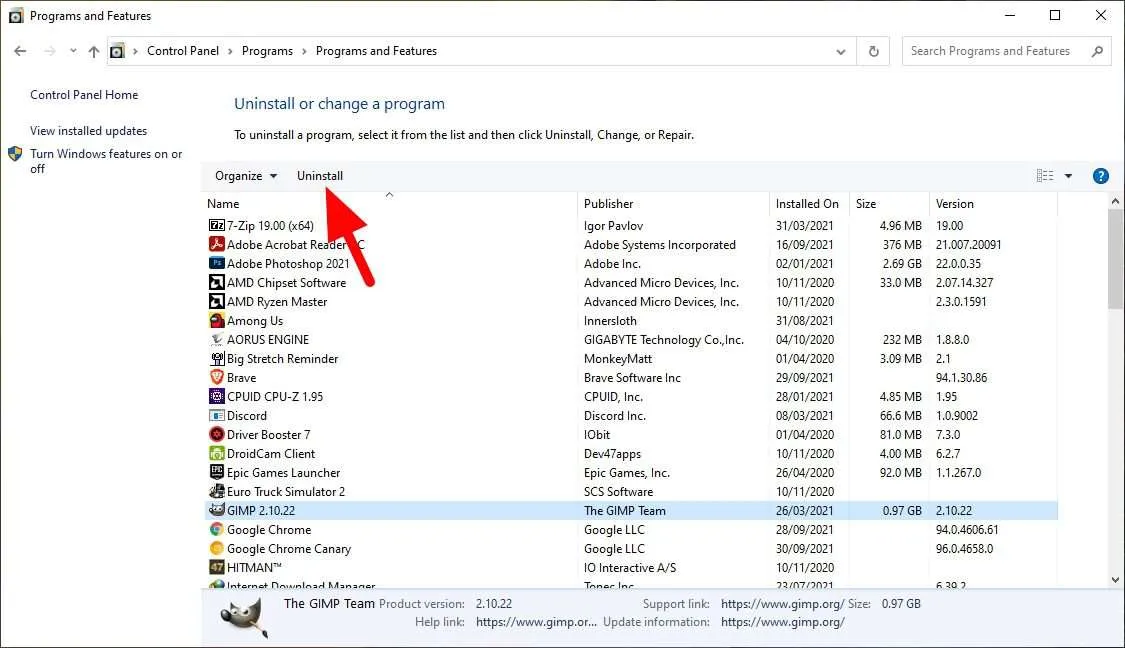Screen dimensions: 1125x648
Task: Click the AORUS ENGINE icon
Action: click(216, 339)
